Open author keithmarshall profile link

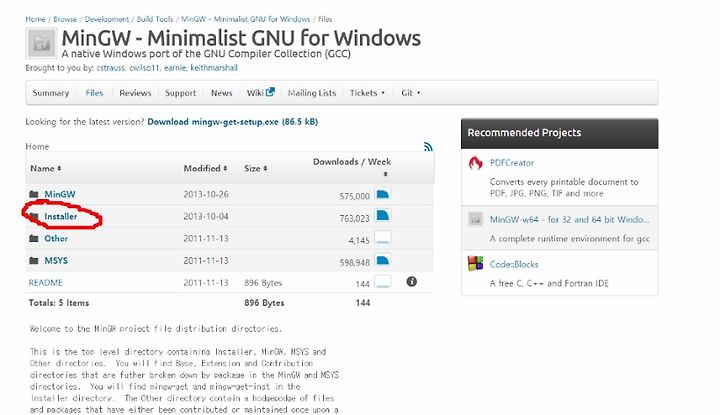click(214, 68)
